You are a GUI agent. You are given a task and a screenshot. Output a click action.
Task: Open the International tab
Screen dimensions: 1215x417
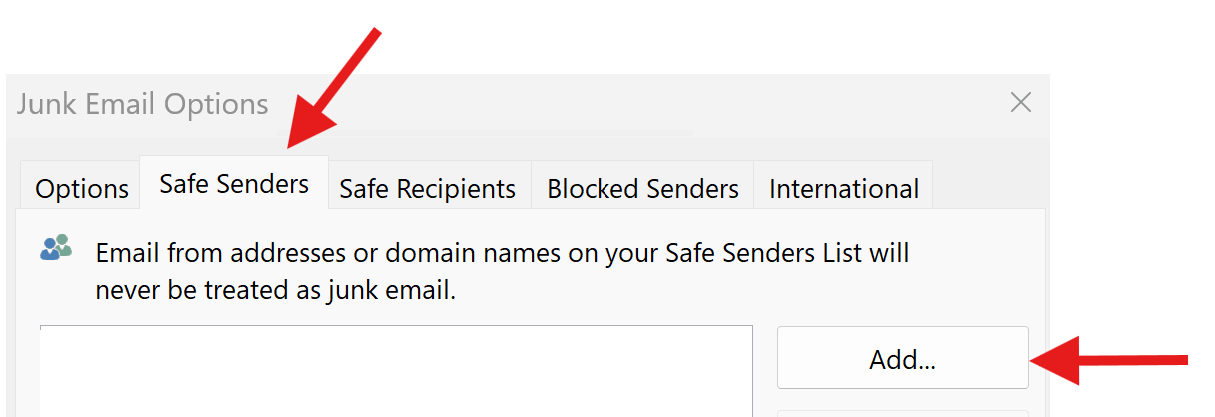(x=844, y=189)
